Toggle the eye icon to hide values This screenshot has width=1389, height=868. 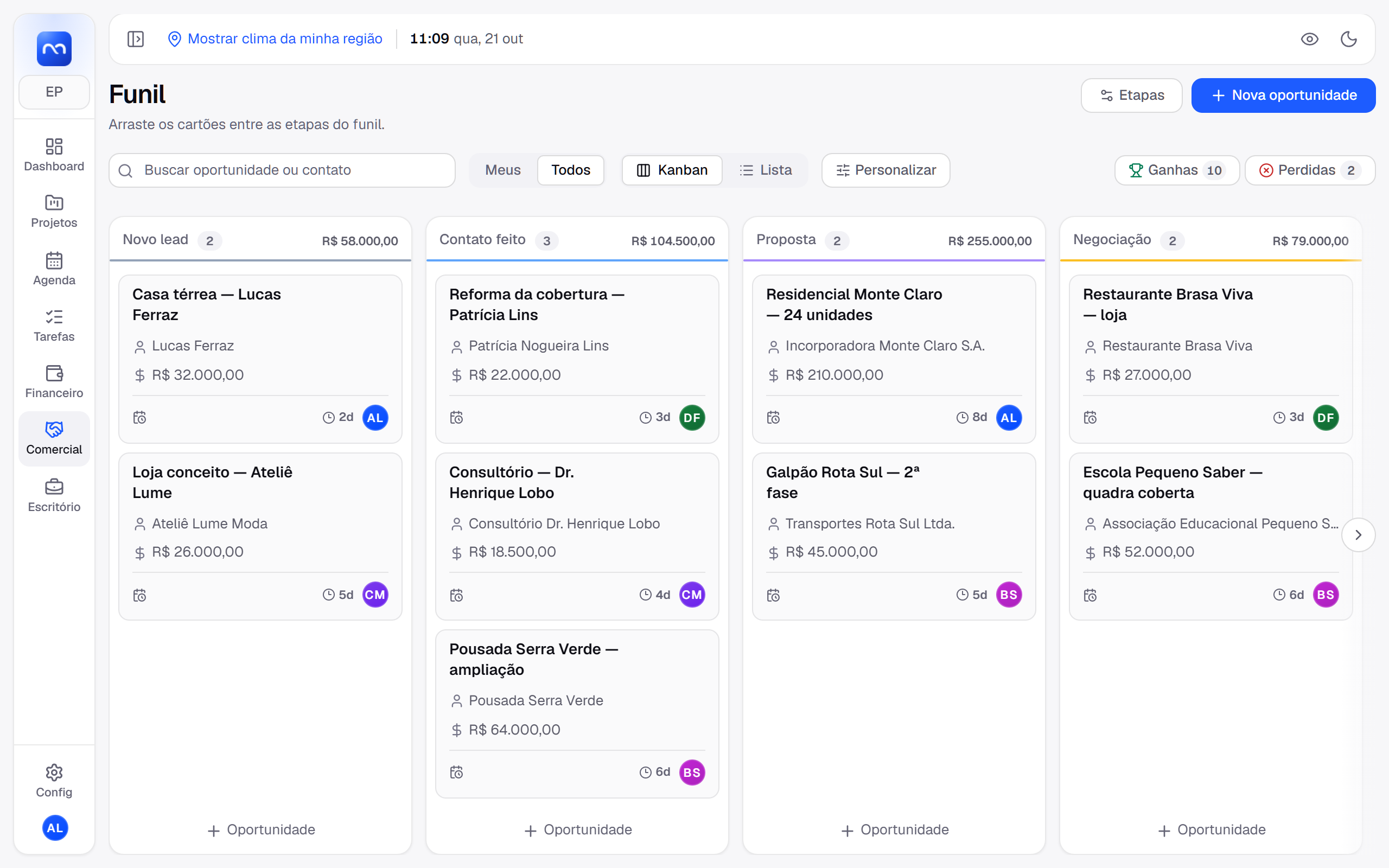1309,39
